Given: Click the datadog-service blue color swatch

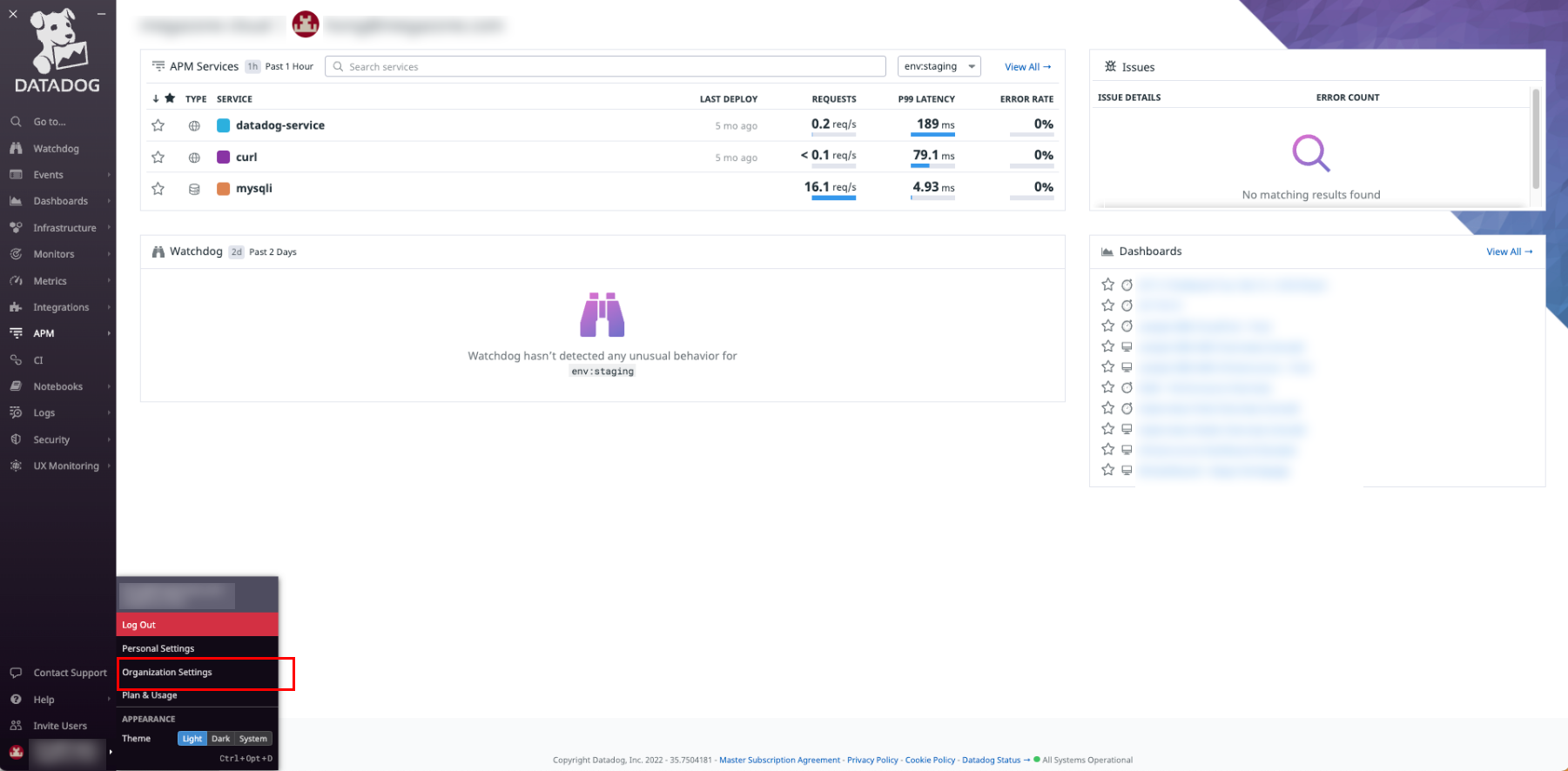Looking at the screenshot, I should tap(223, 125).
